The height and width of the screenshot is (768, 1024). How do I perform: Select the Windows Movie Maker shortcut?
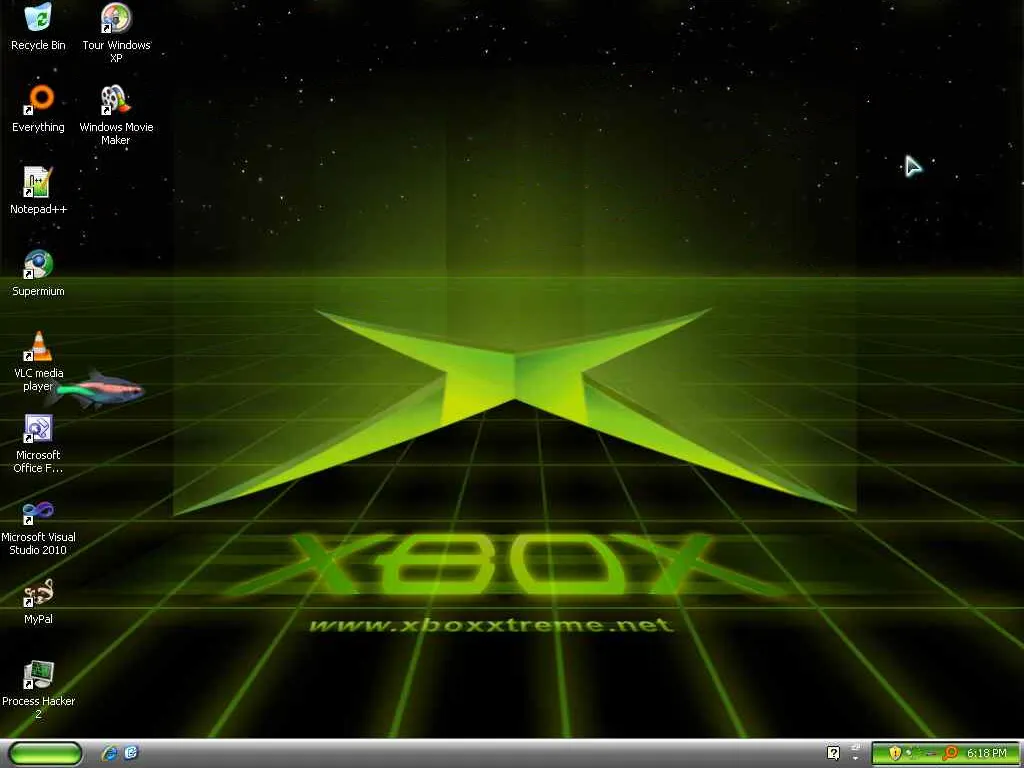(x=116, y=115)
